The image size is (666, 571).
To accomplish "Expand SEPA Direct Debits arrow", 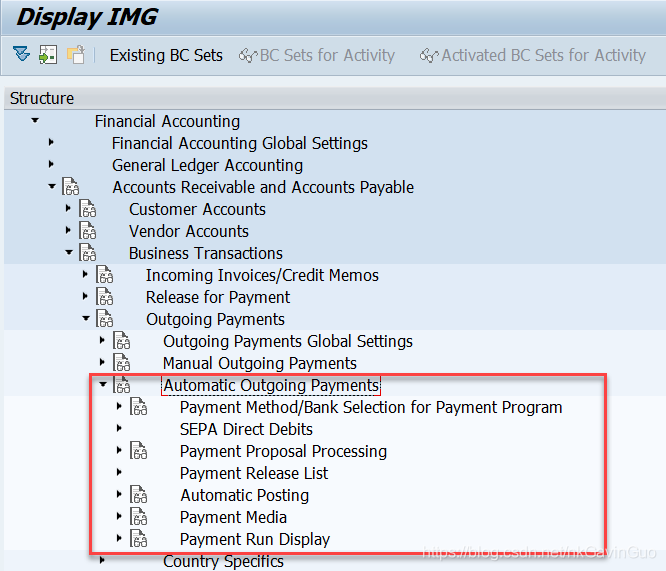I will tap(119, 428).
